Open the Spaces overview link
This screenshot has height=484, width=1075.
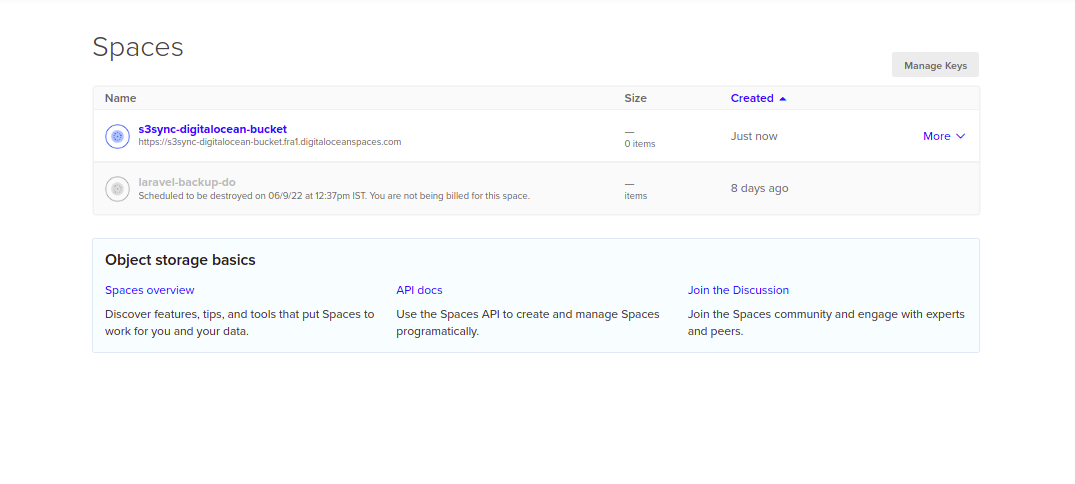[149, 290]
